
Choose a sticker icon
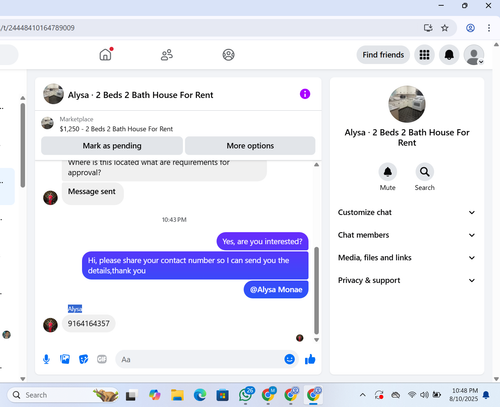pyautogui.click(x=83, y=359)
